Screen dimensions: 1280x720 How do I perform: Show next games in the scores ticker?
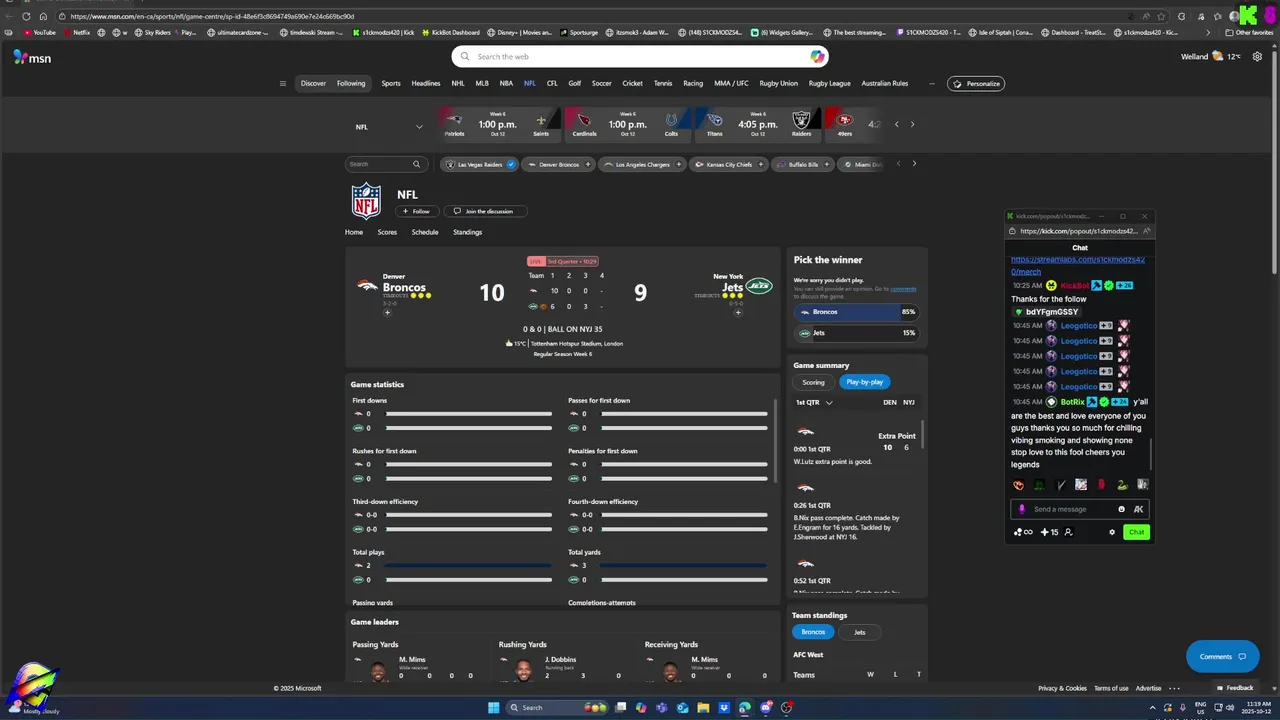[x=912, y=124]
